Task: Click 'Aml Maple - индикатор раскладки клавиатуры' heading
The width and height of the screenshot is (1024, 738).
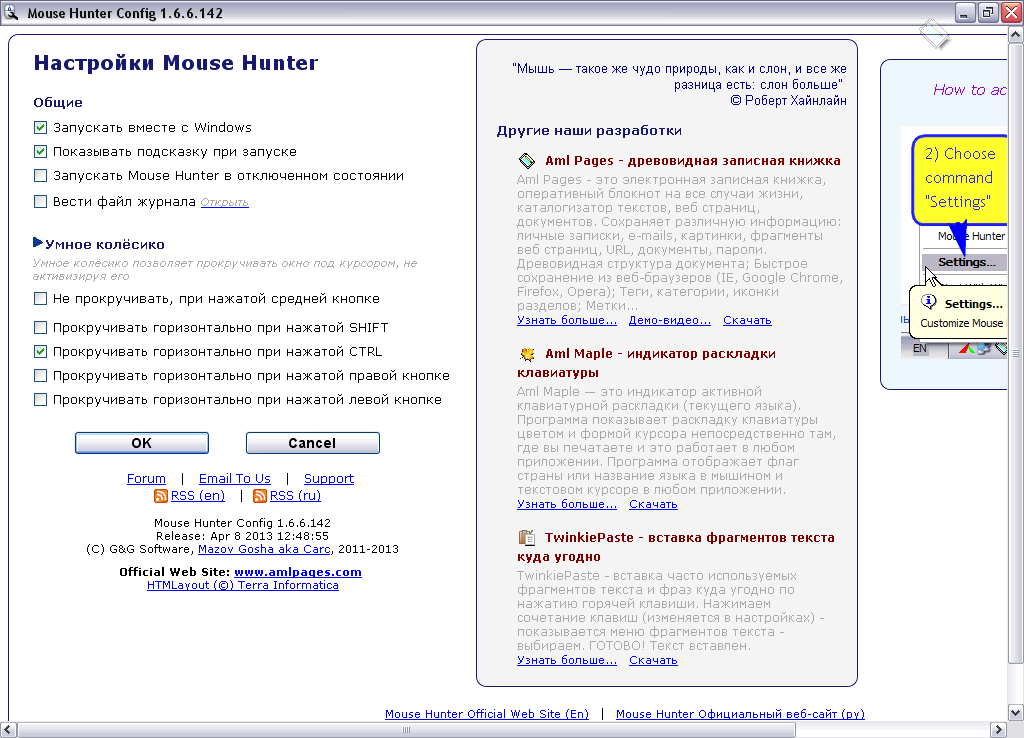Action: tap(647, 363)
